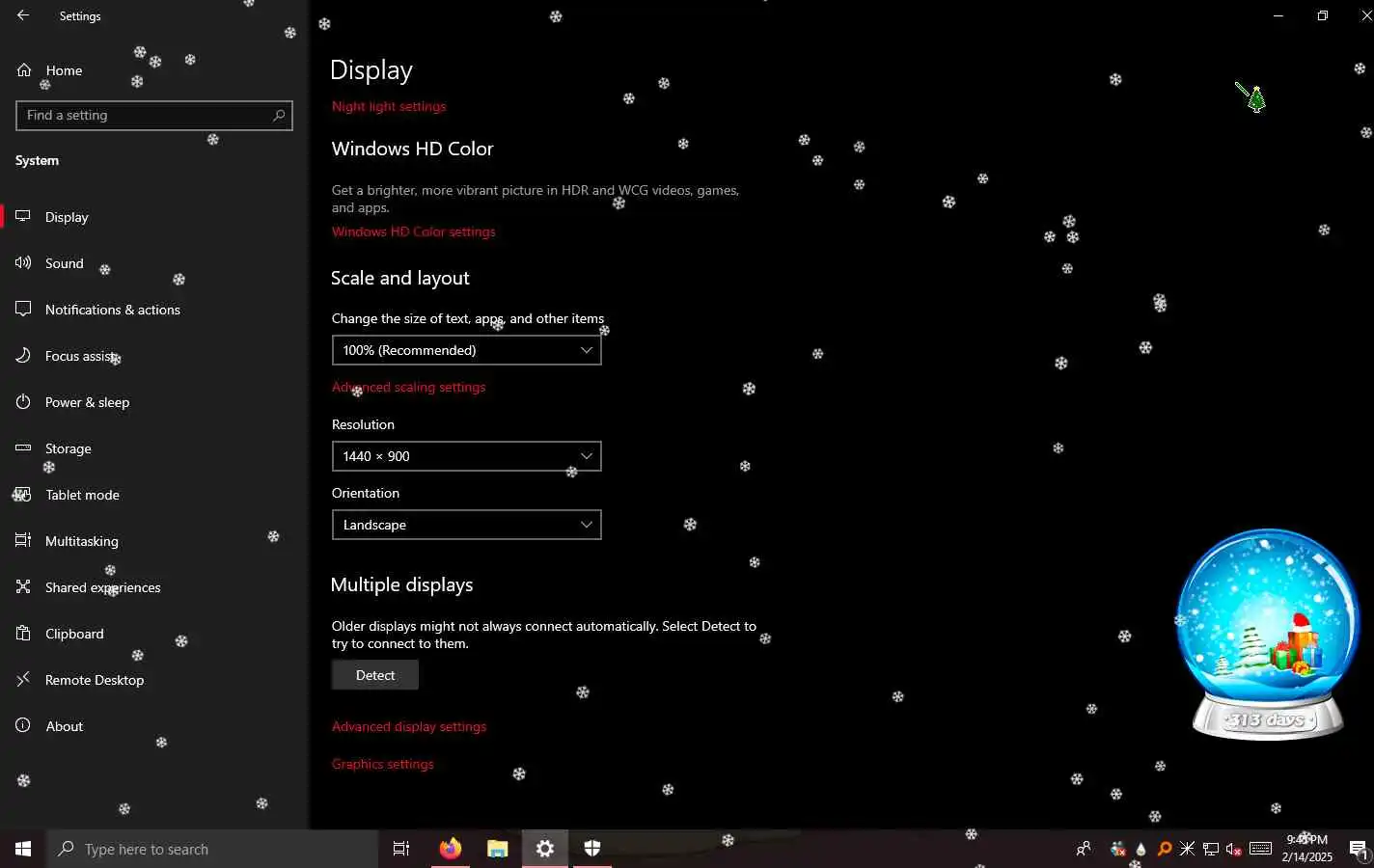The image size is (1374, 868).
Task: Open the Windows Start menu
Action: [23, 849]
